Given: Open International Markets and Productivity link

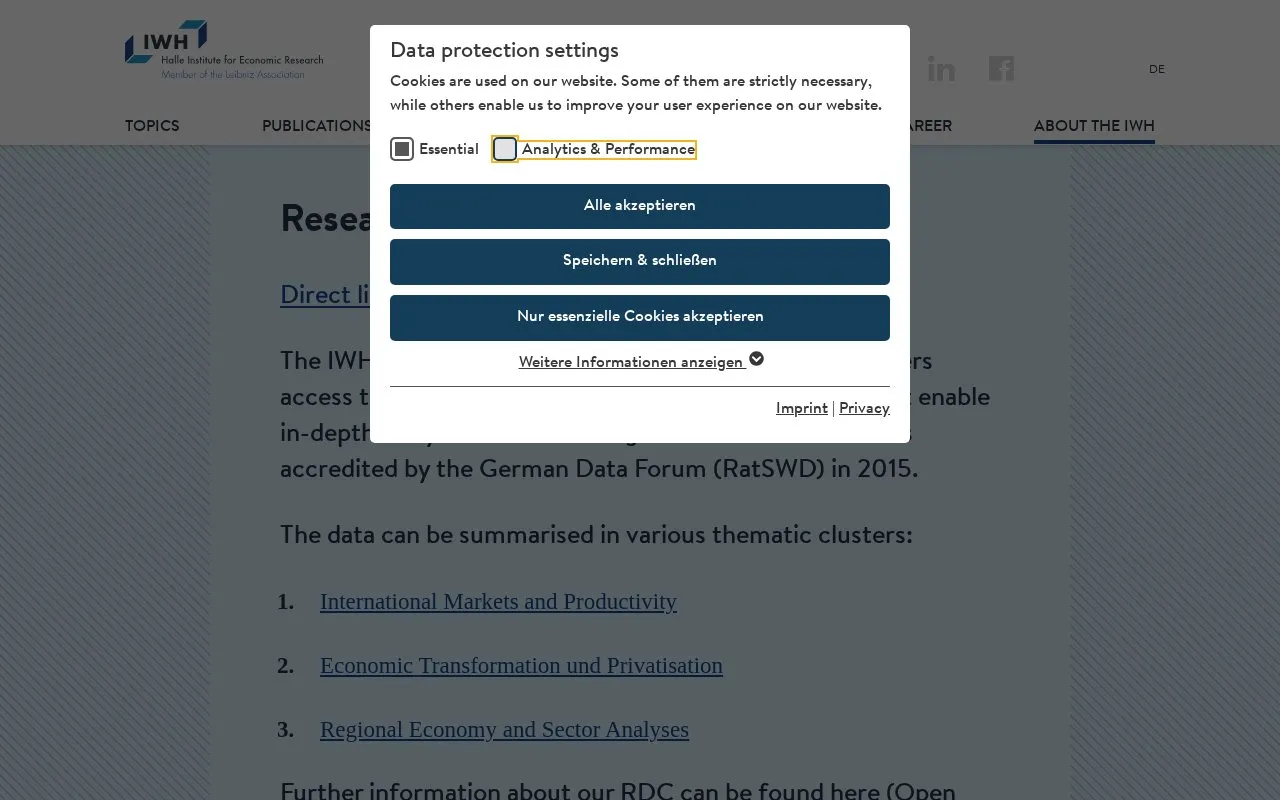Looking at the screenshot, I should pyautogui.click(x=498, y=601).
